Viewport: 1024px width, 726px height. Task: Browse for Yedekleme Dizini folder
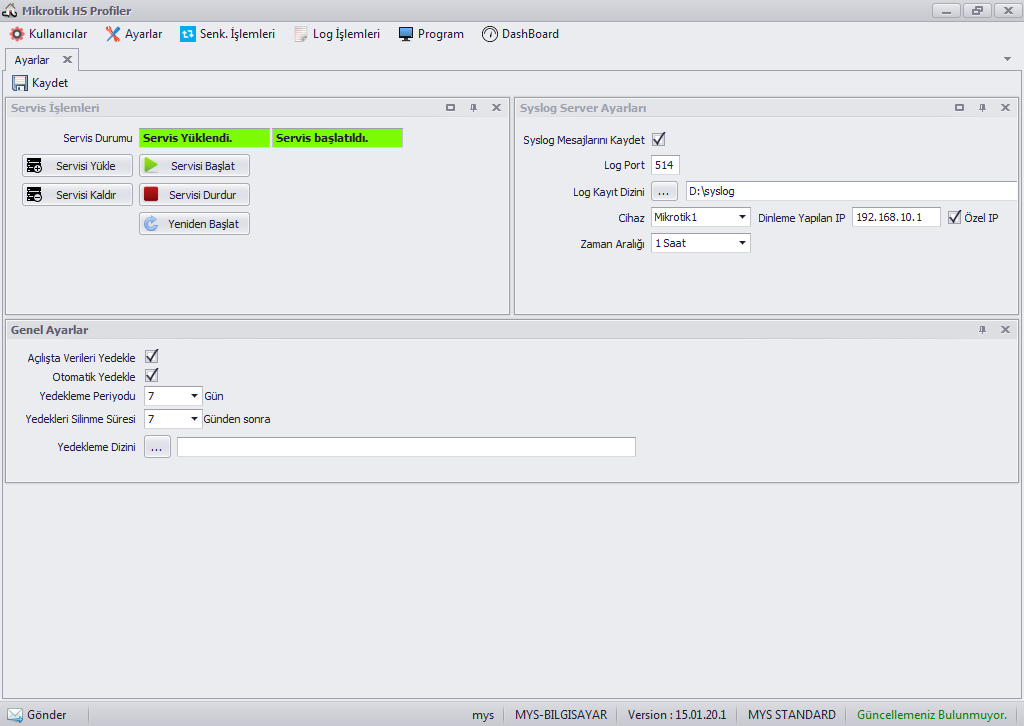[157, 447]
